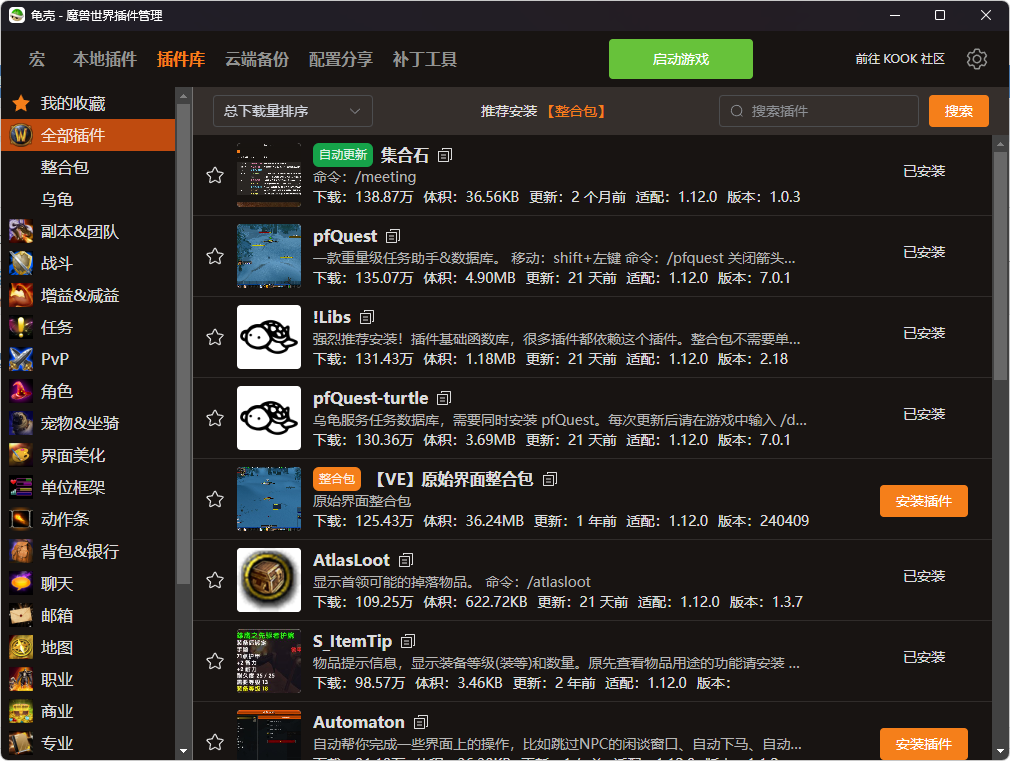
Task: Open details icon beside pfQuest title
Action: (393, 236)
